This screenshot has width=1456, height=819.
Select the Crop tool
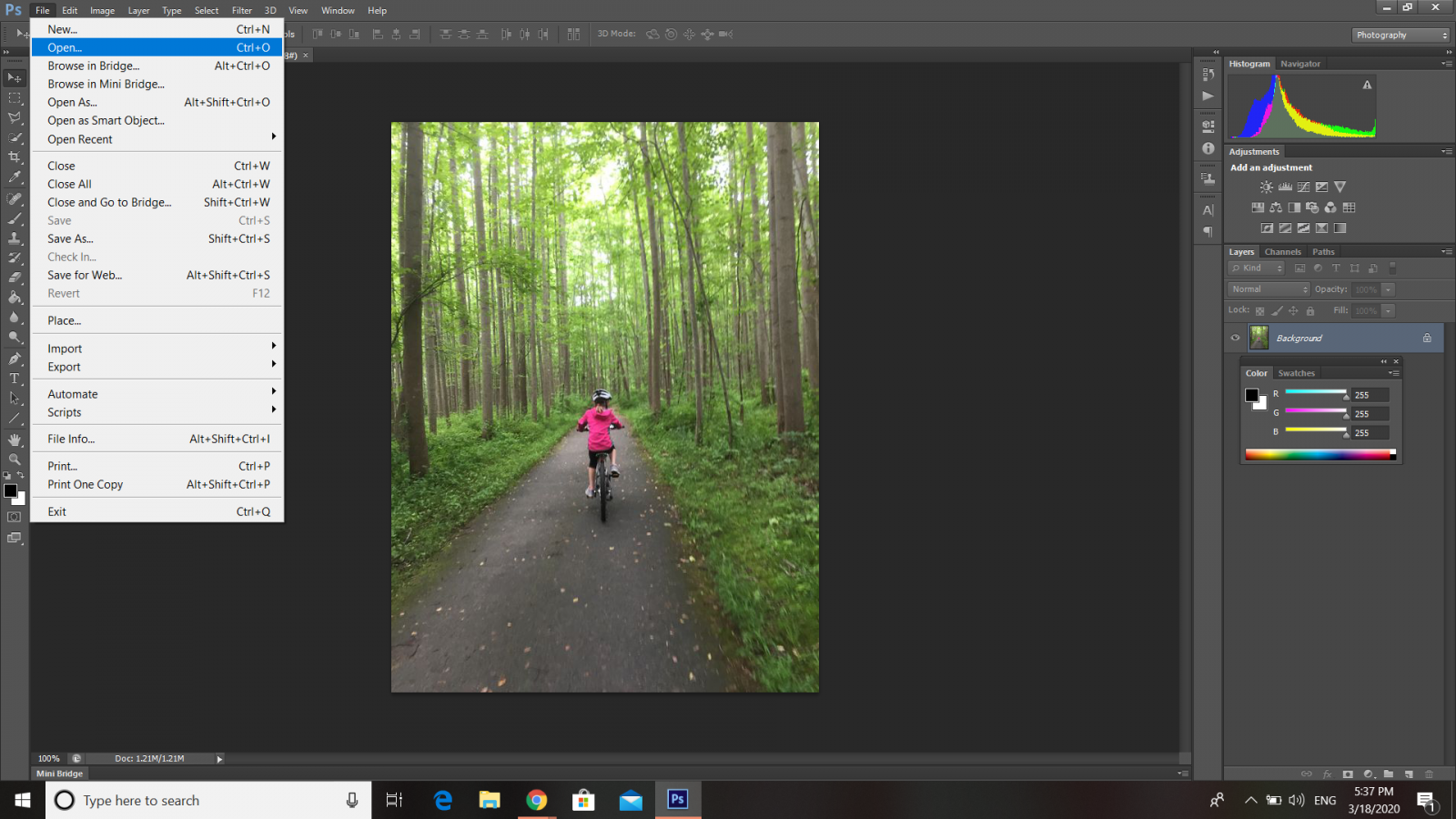pos(15,157)
